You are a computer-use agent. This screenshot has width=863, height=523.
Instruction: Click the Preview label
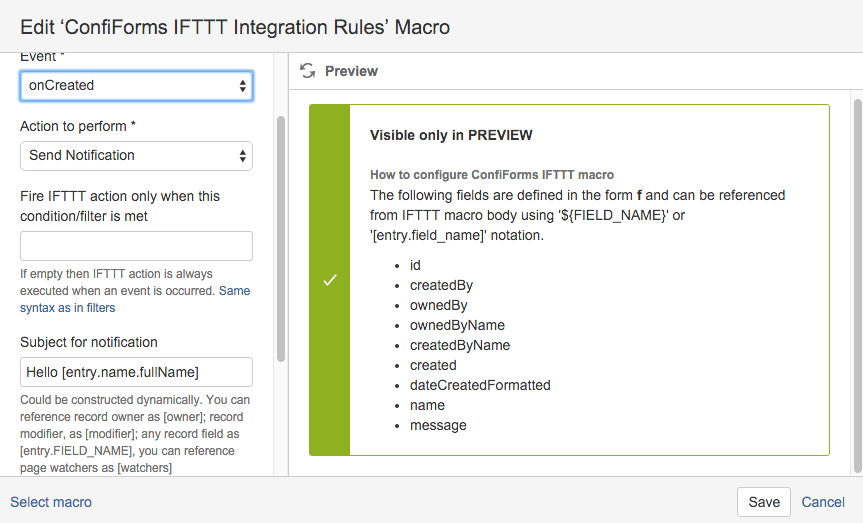click(351, 71)
